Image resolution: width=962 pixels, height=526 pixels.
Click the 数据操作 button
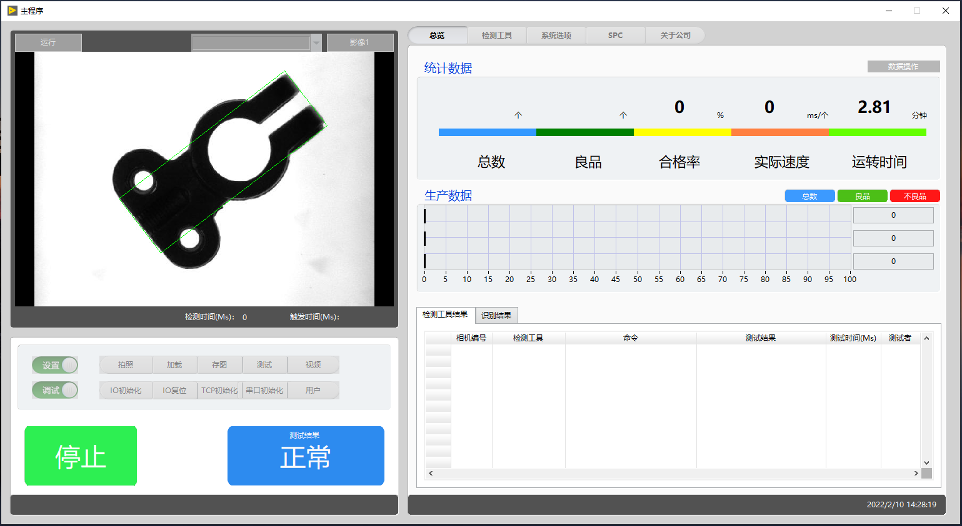(903, 67)
